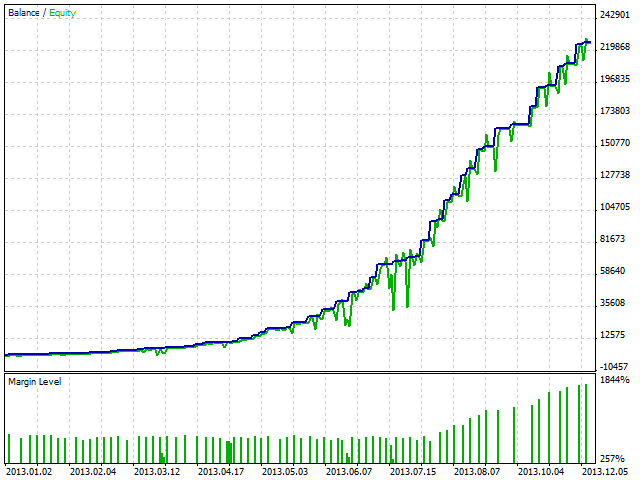Click the 2013.04.17 date label

click(221, 472)
